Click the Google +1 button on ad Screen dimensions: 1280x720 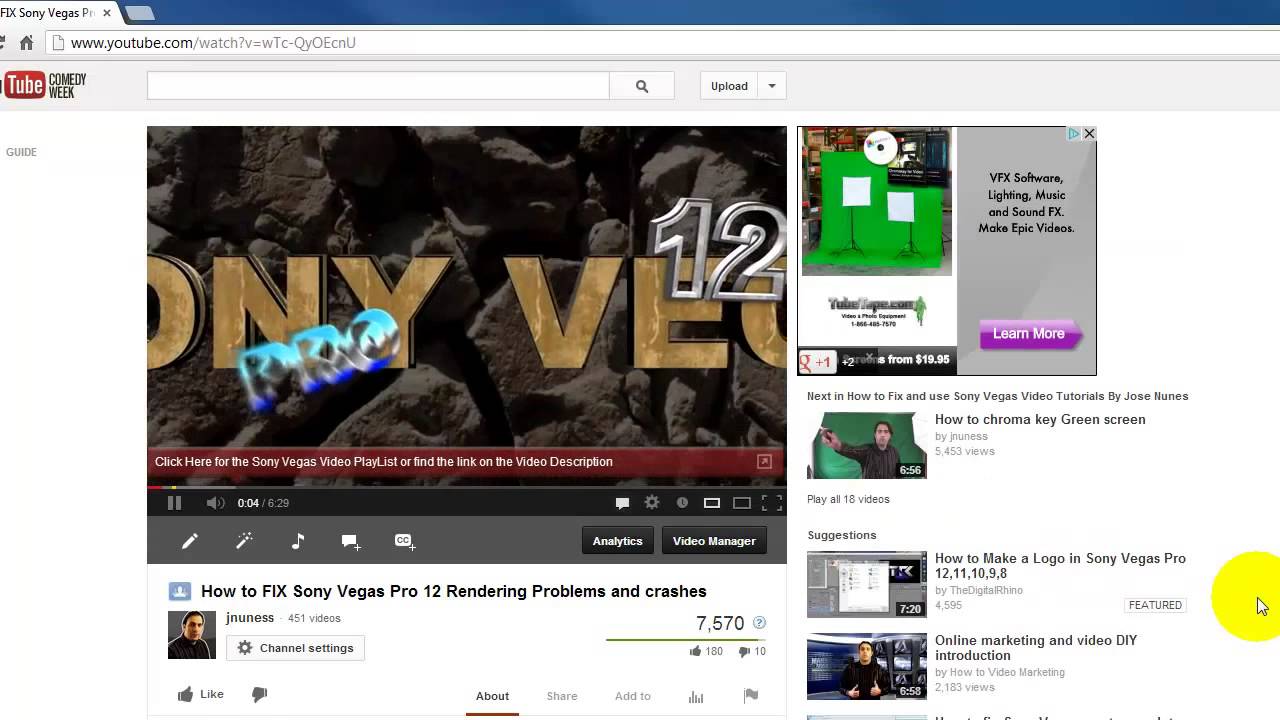tap(817, 362)
